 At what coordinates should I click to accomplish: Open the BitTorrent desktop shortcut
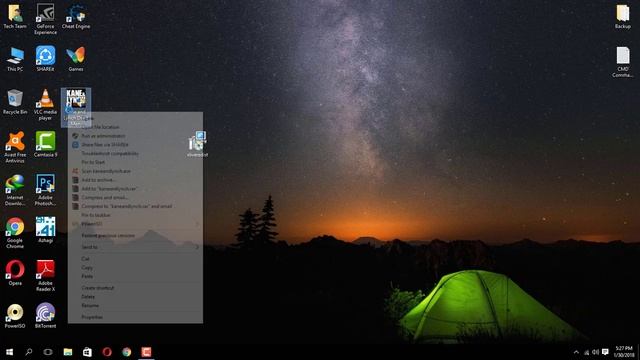[45, 316]
